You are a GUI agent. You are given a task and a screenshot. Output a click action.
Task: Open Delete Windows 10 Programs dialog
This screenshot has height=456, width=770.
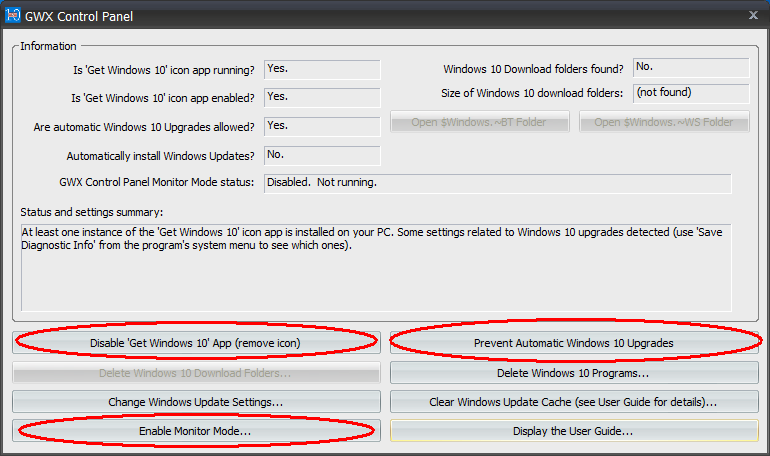pyautogui.click(x=573, y=373)
